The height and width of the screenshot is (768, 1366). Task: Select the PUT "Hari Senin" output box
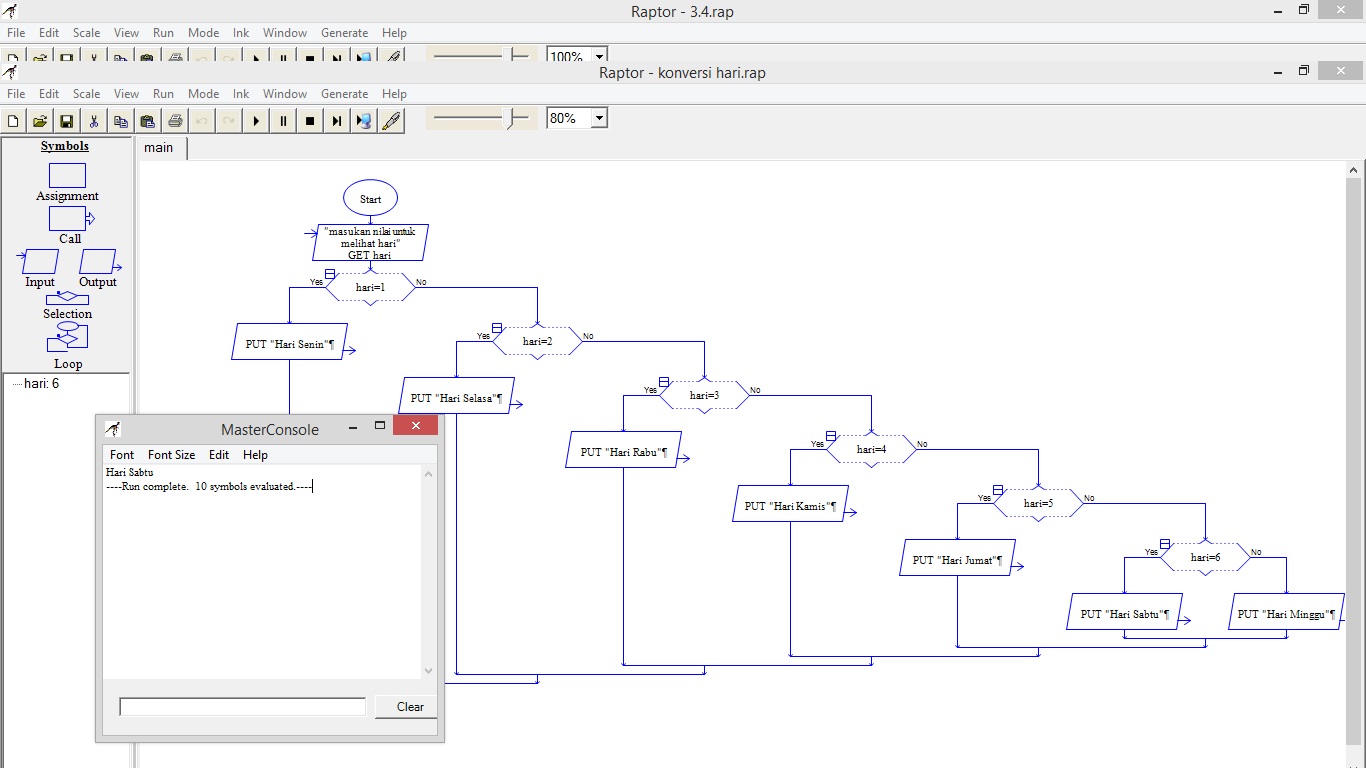[x=289, y=342]
